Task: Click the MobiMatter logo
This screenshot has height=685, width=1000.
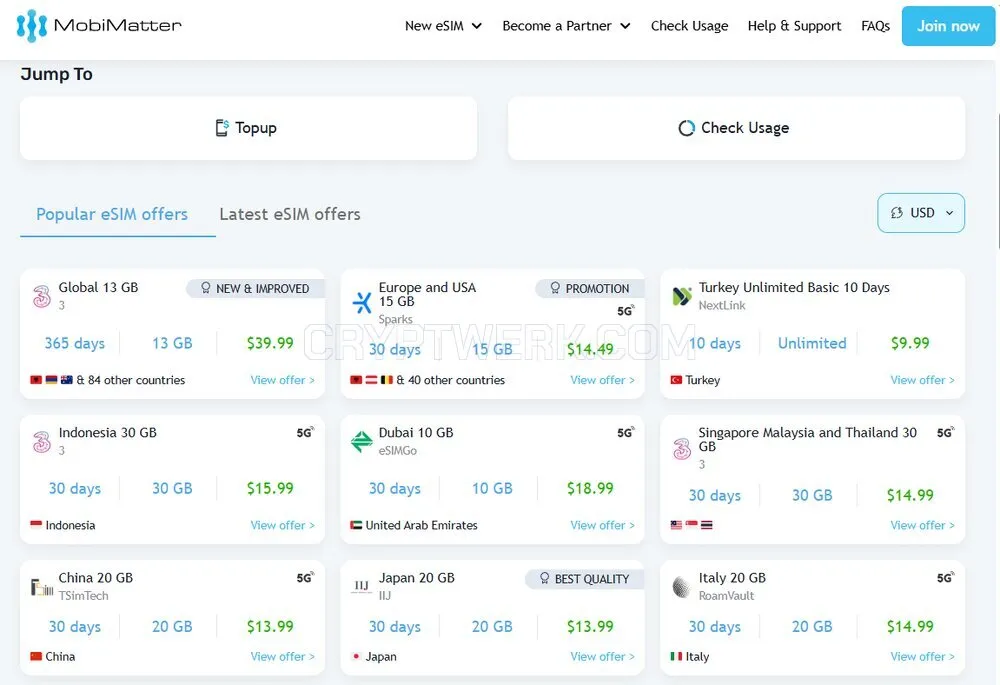Action: tap(99, 26)
